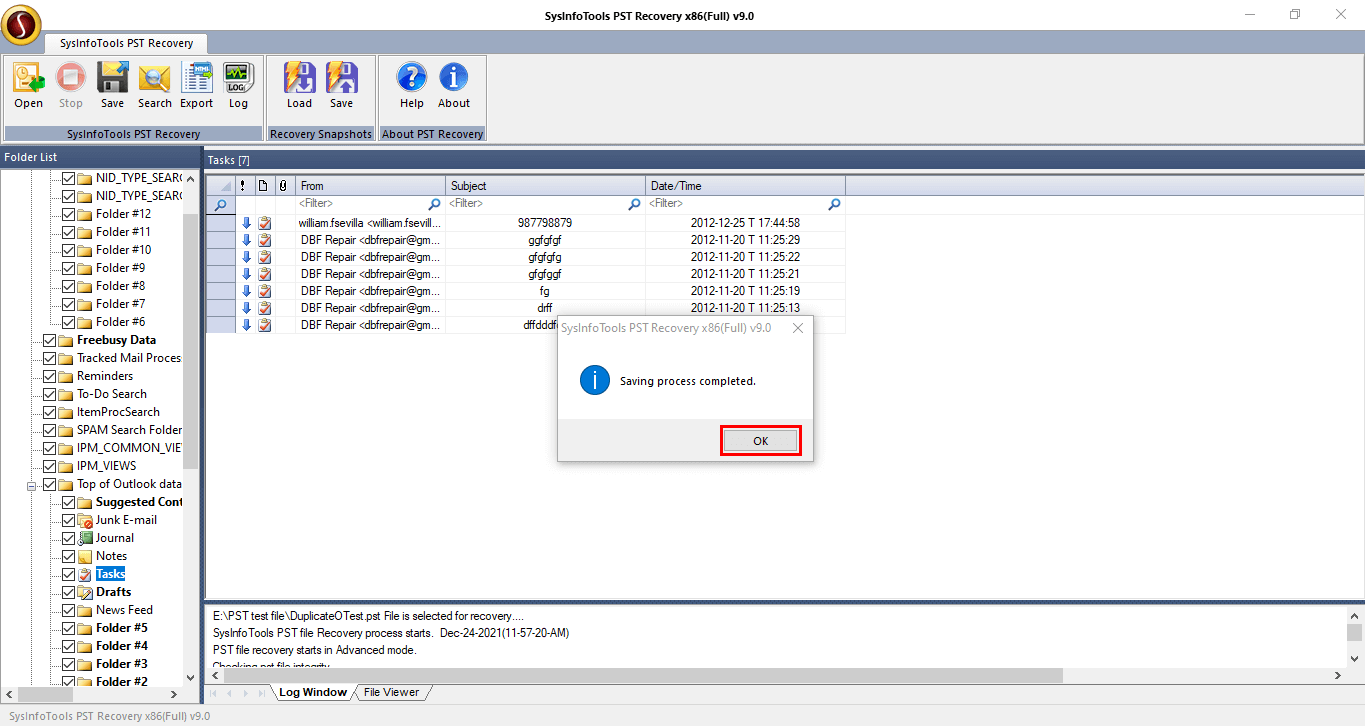Viewport: 1365px width, 726px height.
Task: Select the Suggested Contacts folder
Action: click(x=139, y=502)
